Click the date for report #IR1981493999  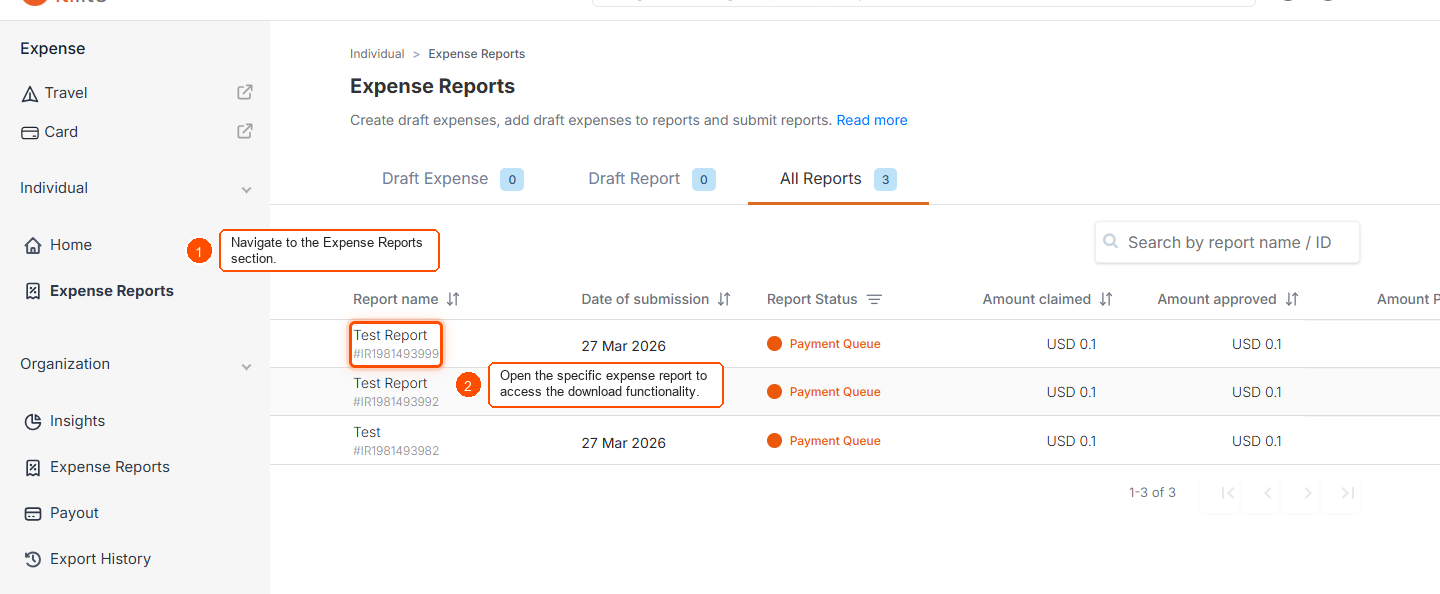coord(623,346)
